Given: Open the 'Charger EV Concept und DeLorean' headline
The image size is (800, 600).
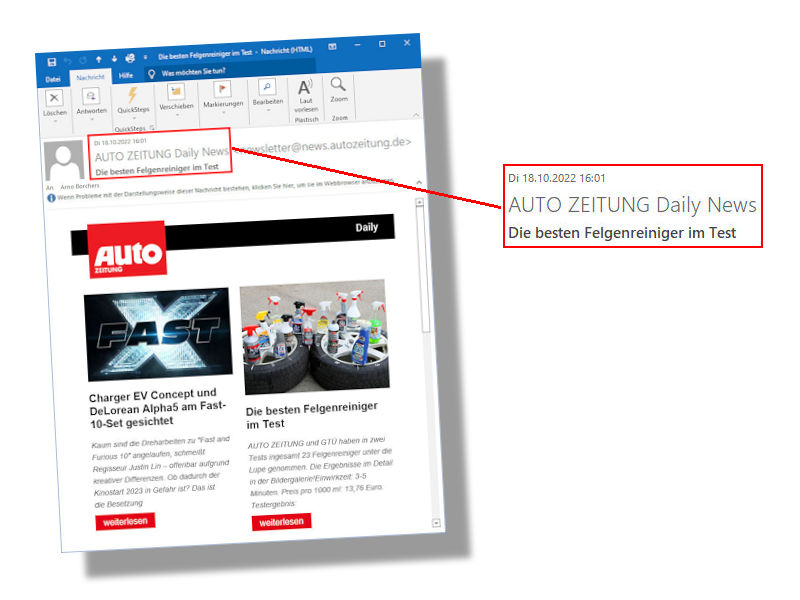Looking at the screenshot, I should [157, 408].
